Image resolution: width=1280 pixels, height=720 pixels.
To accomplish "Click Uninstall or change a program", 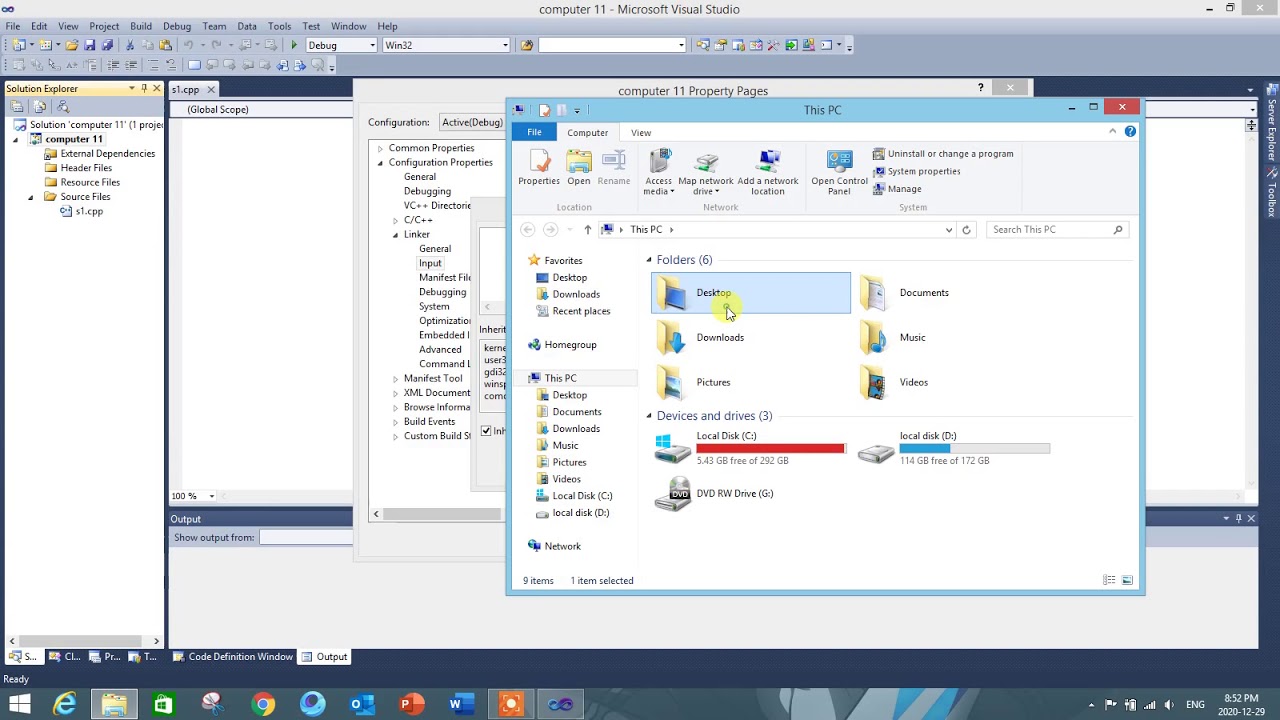I will 943,154.
